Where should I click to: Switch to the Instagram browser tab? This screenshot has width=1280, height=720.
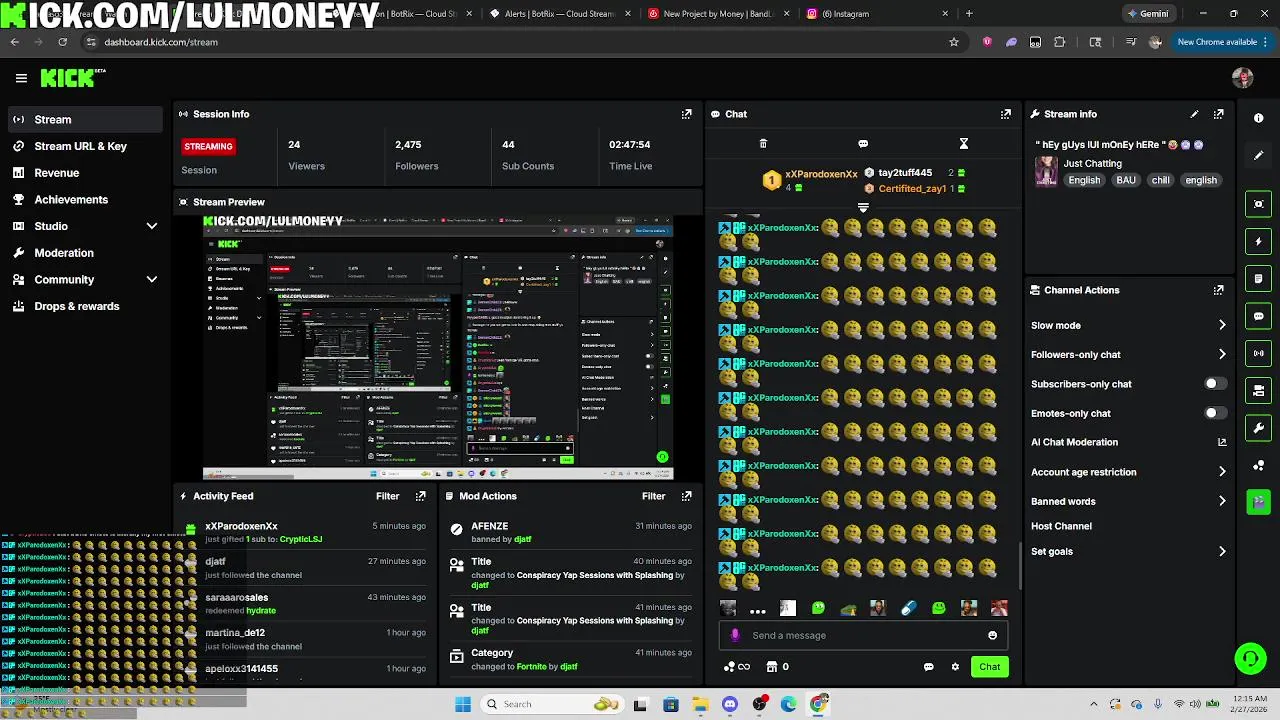coord(877,14)
